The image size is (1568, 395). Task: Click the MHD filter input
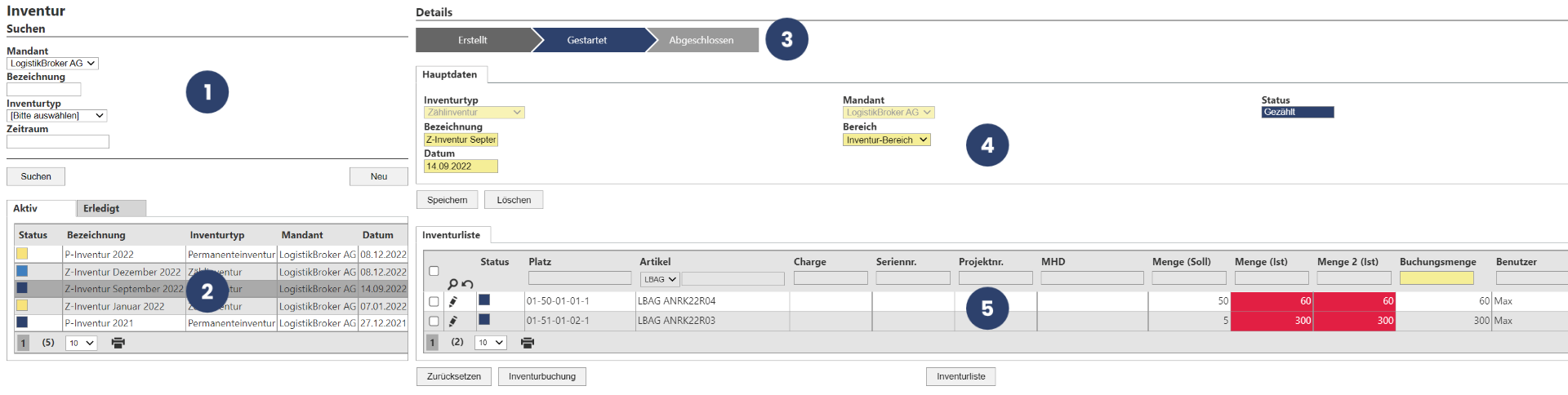(x=1093, y=278)
